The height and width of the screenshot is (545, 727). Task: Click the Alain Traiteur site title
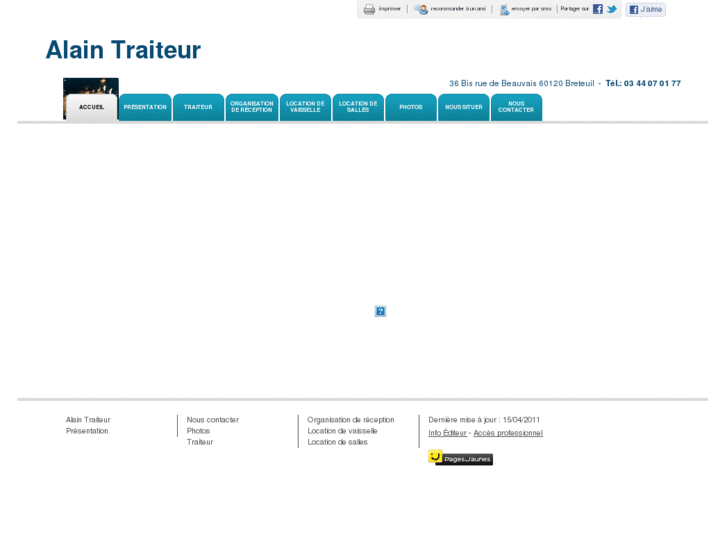tap(123, 50)
